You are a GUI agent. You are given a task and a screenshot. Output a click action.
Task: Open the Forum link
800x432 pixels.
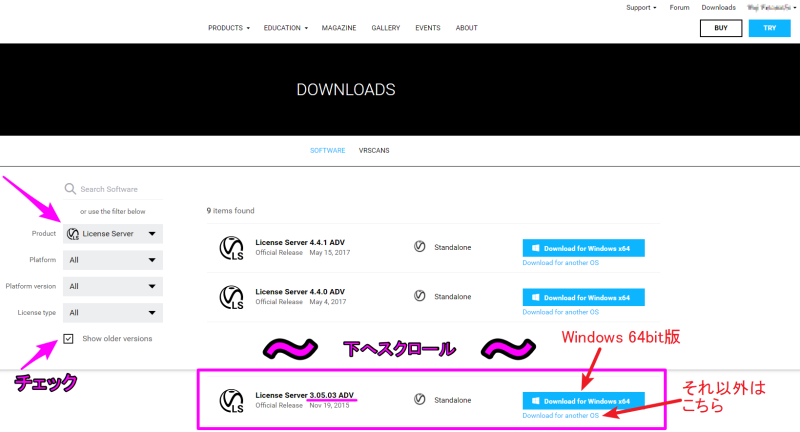[x=679, y=8]
